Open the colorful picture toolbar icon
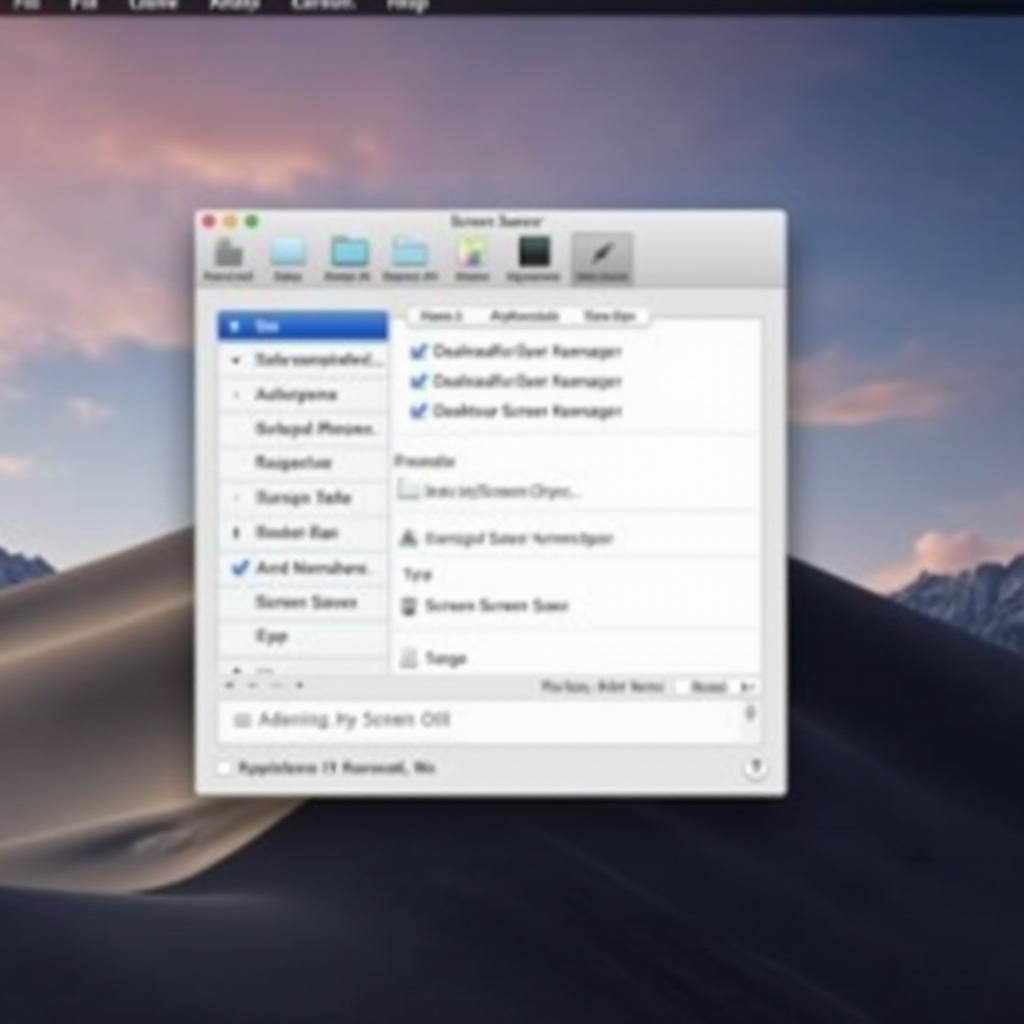 (x=471, y=254)
